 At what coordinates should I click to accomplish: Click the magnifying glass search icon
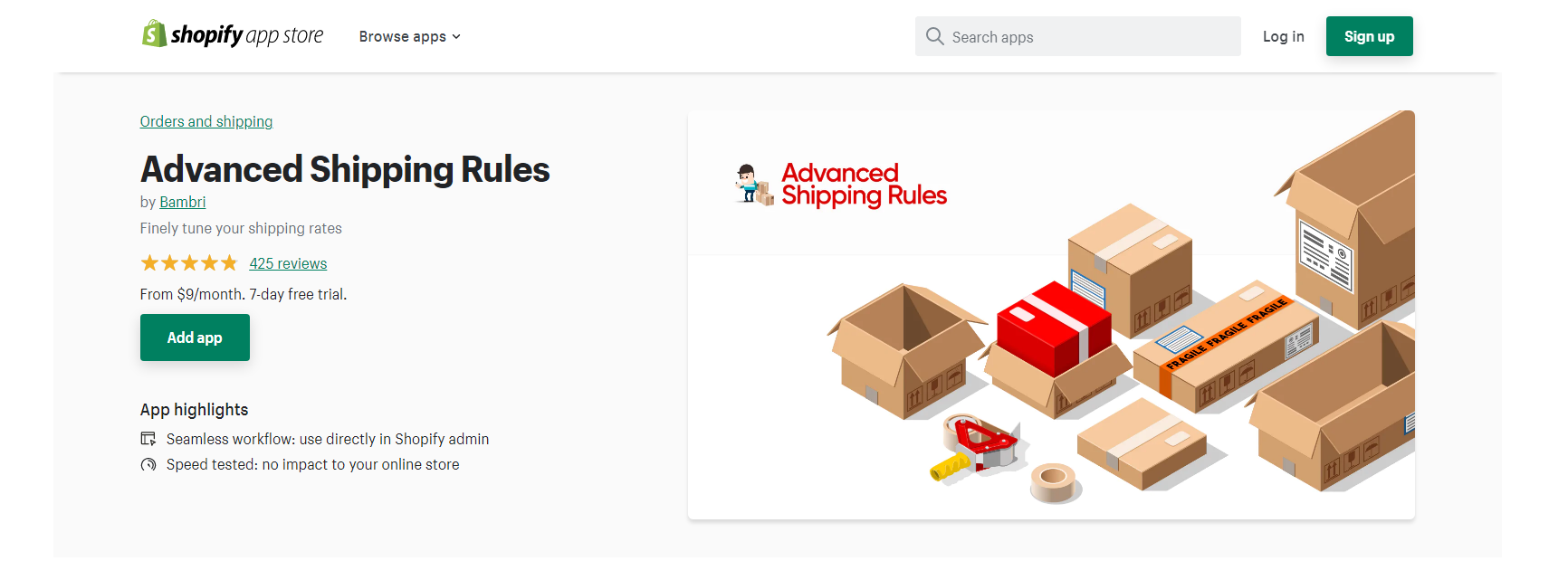tap(934, 36)
